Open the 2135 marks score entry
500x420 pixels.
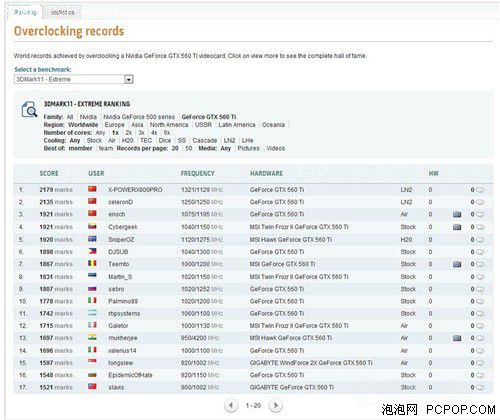[56, 202]
